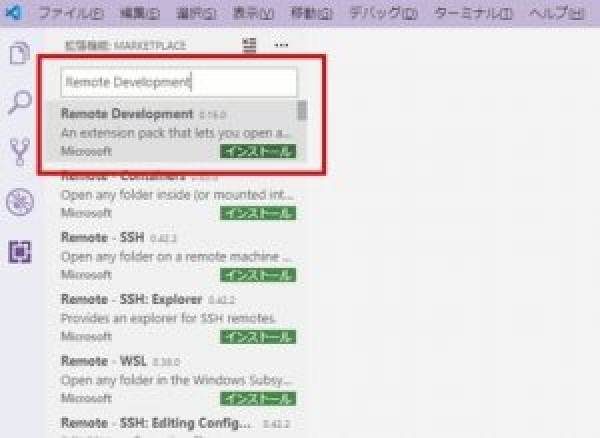Screen dimensions: 600x438
Task: Click the clear extensions list icon
Action: pos(249,45)
